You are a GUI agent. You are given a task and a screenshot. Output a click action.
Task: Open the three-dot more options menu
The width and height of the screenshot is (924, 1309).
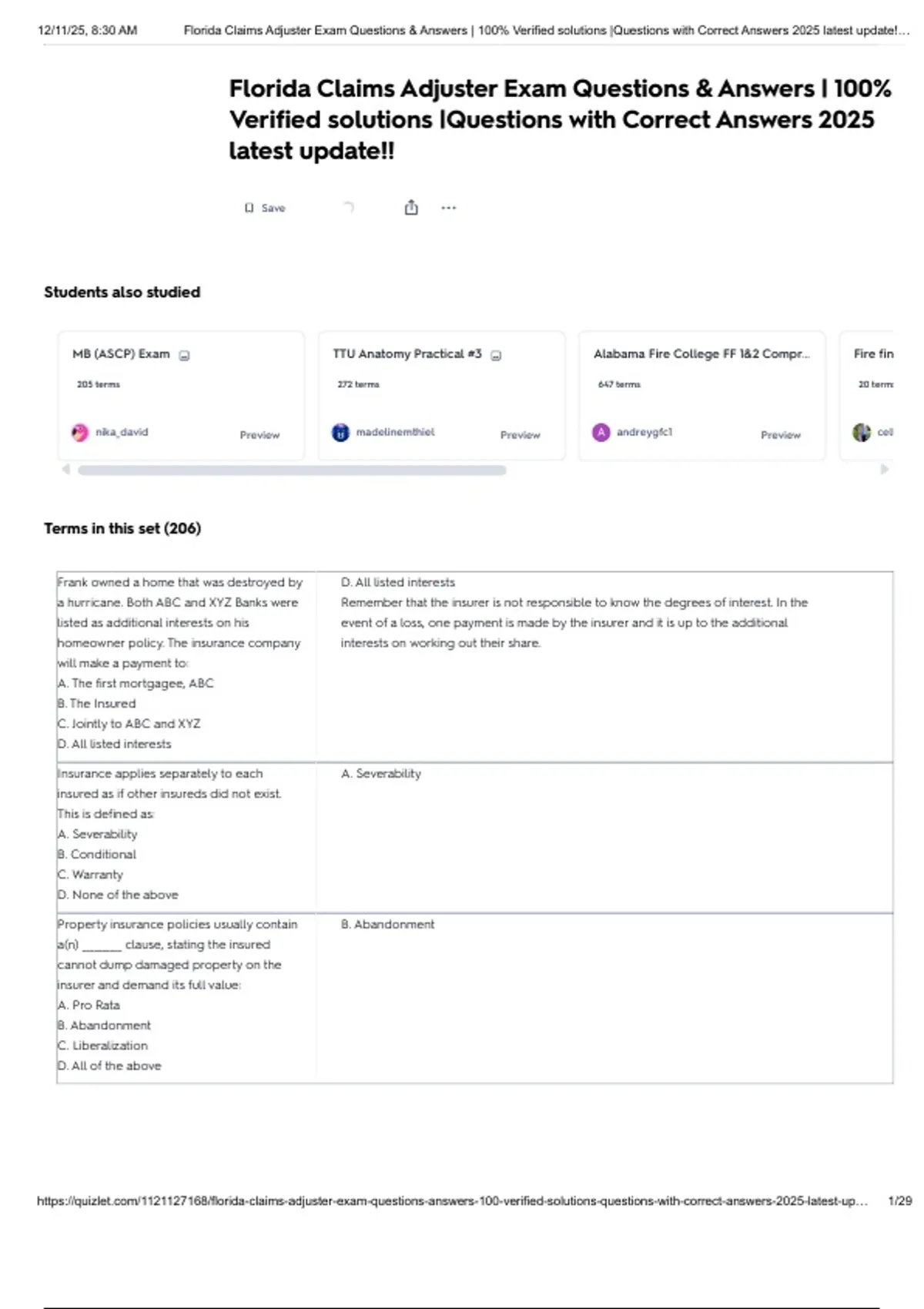click(x=448, y=207)
